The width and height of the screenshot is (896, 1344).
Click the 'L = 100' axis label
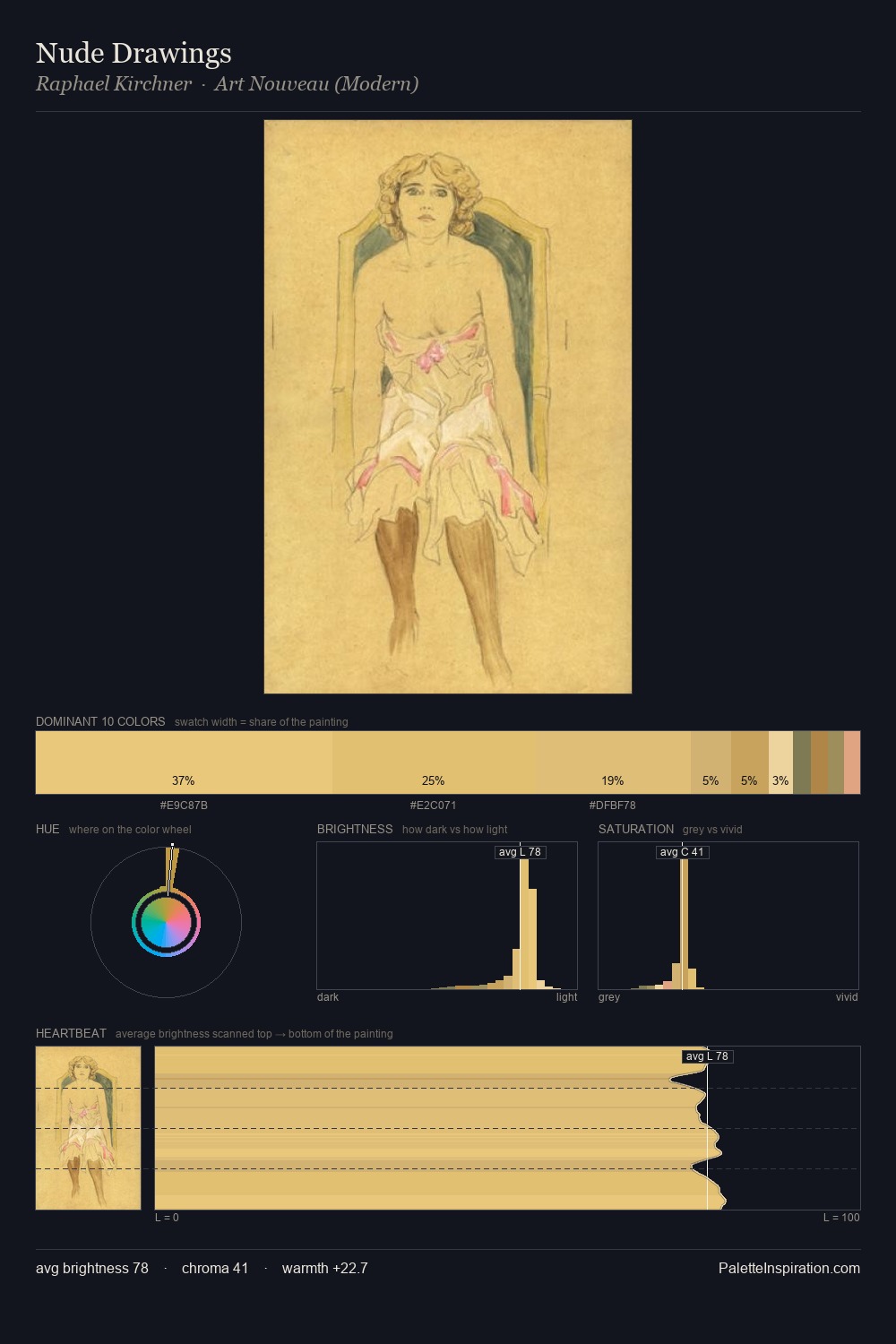pyautogui.click(x=841, y=1218)
